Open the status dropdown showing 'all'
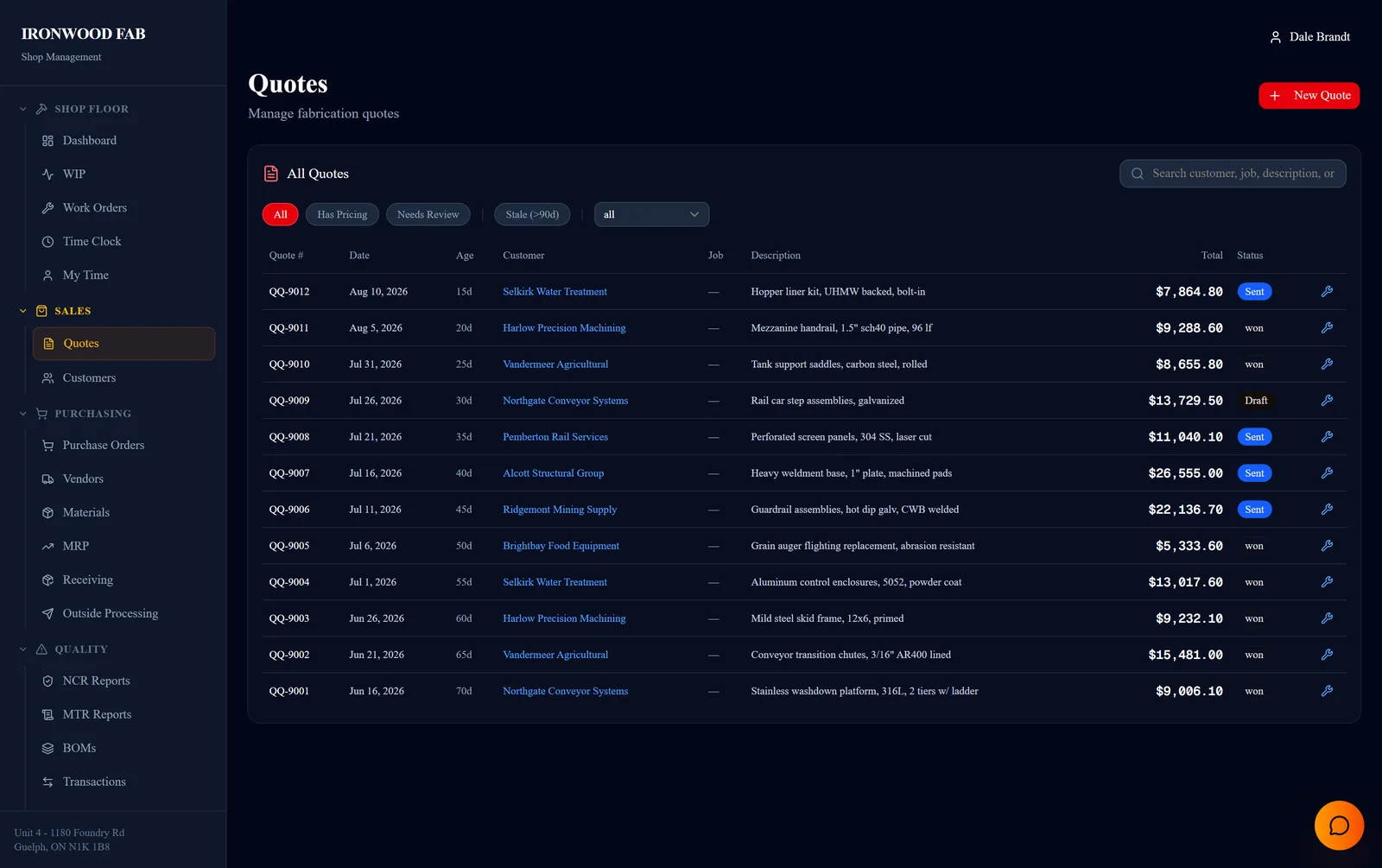The image size is (1382, 868). coord(651,214)
